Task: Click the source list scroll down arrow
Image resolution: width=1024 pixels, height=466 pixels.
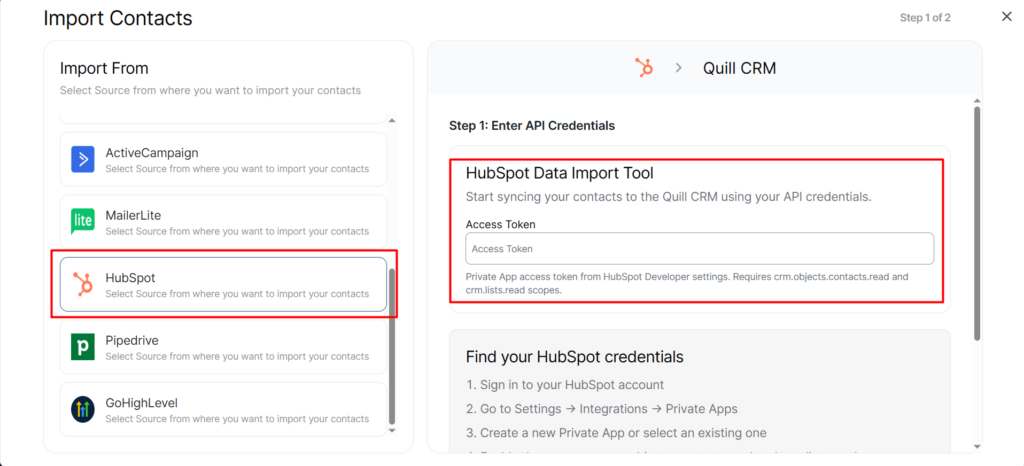Action: point(391,431)
